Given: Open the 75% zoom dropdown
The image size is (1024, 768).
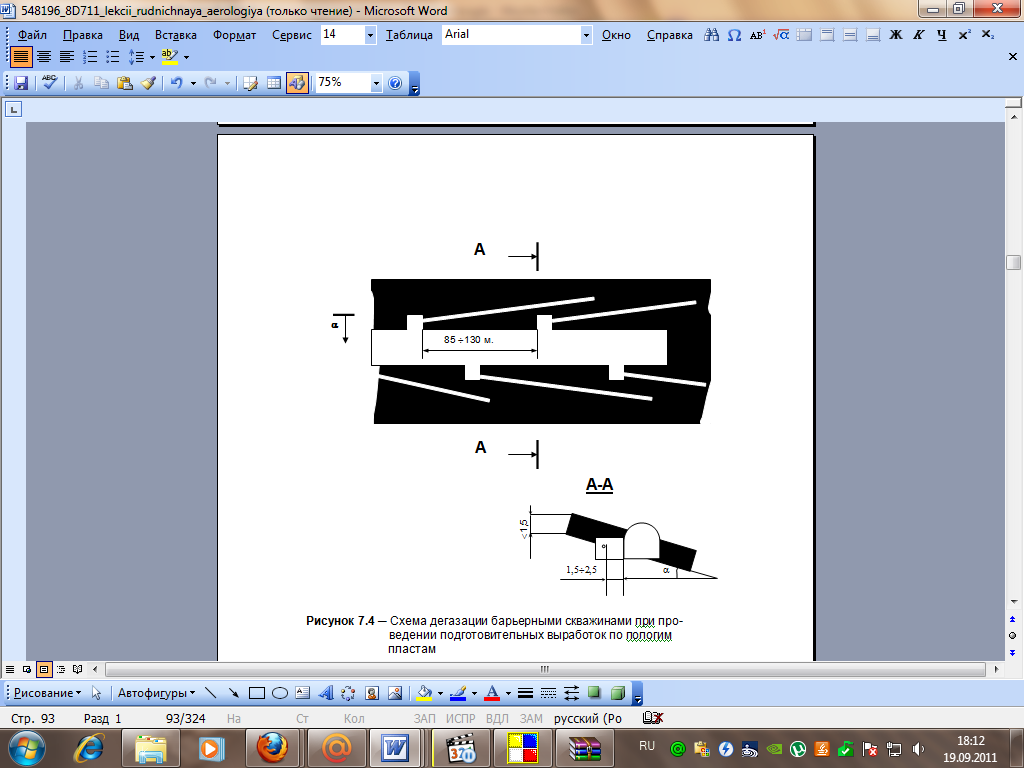Looking at the screenshot, I should 376,83.
